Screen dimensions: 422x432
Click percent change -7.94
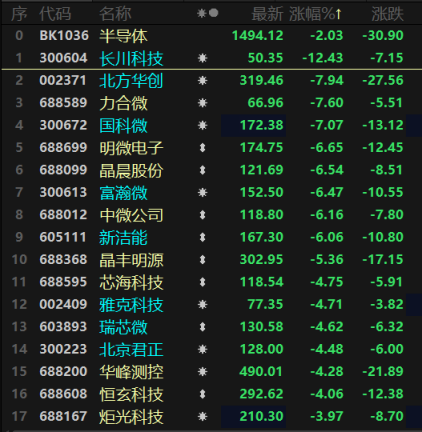pyautogui.click(x=327, y=80)
